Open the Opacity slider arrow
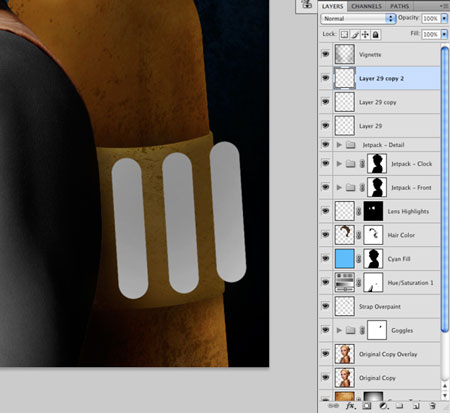 [444, 18]
